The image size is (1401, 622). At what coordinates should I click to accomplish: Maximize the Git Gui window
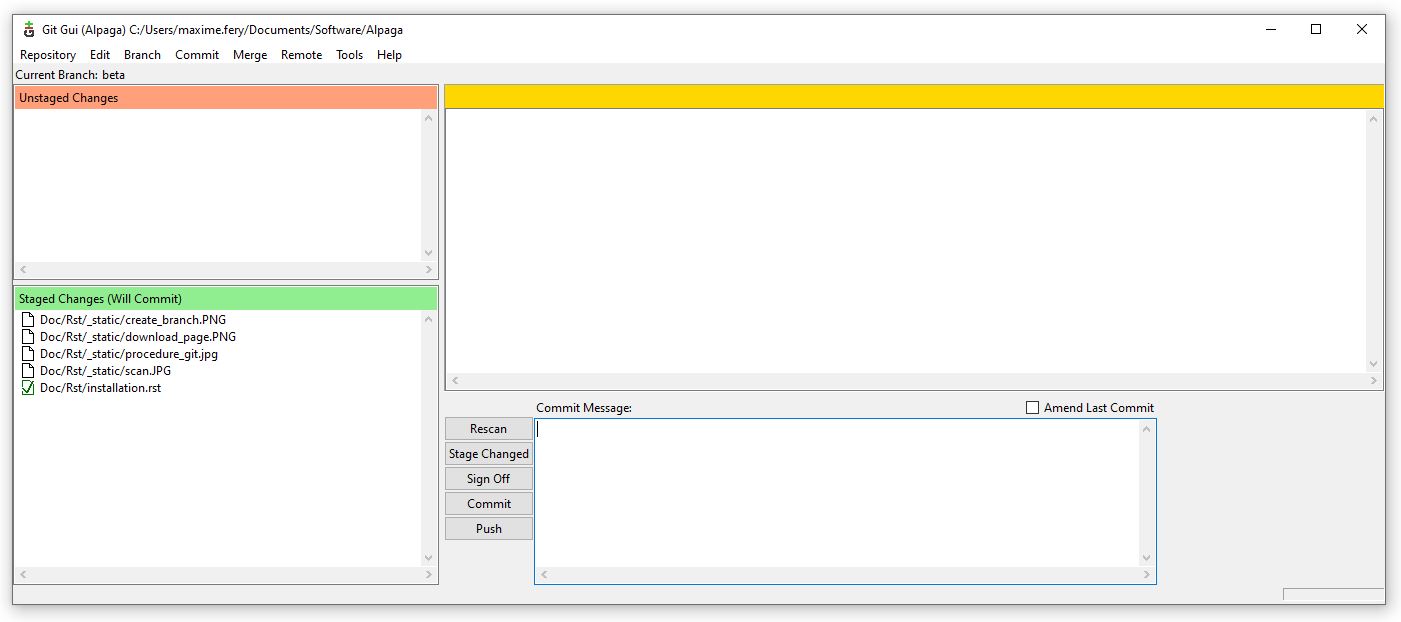[x=1316, y=29]
